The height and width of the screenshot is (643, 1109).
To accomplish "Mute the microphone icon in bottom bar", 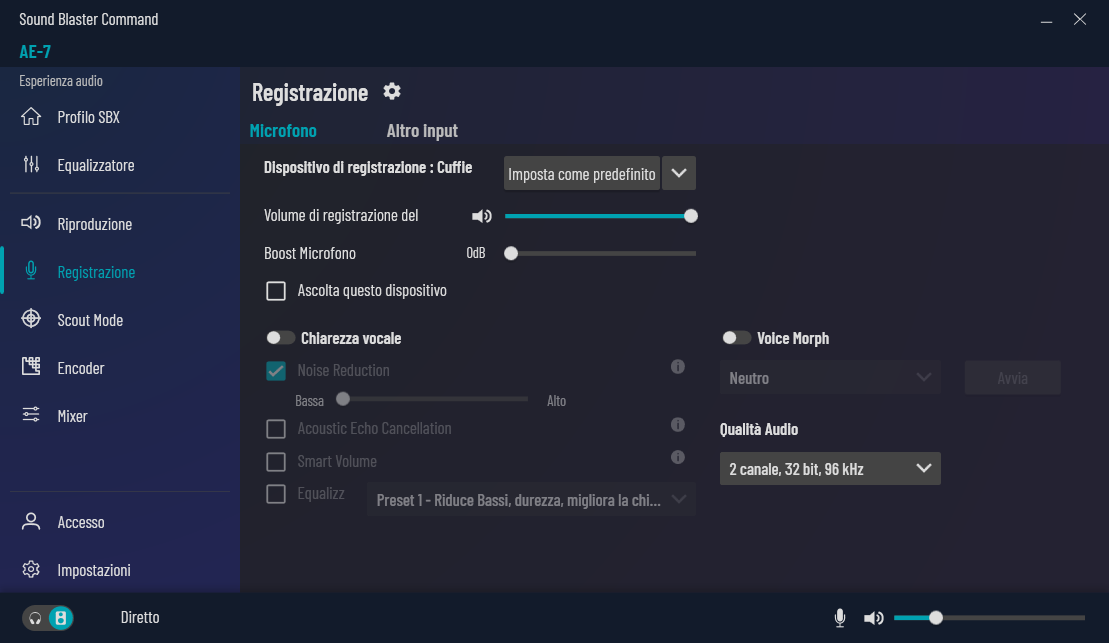I will [840, 618].
